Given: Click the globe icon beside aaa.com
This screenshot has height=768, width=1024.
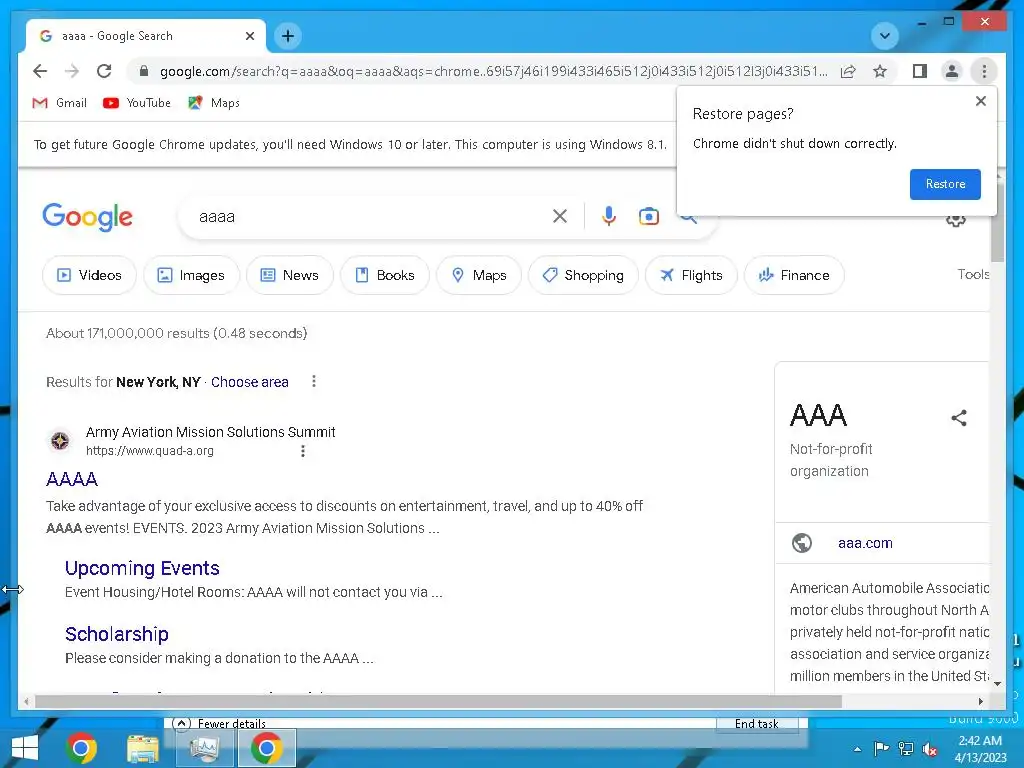Looking at the screenshot, I should pyautogui.click(x=801, y=543).
